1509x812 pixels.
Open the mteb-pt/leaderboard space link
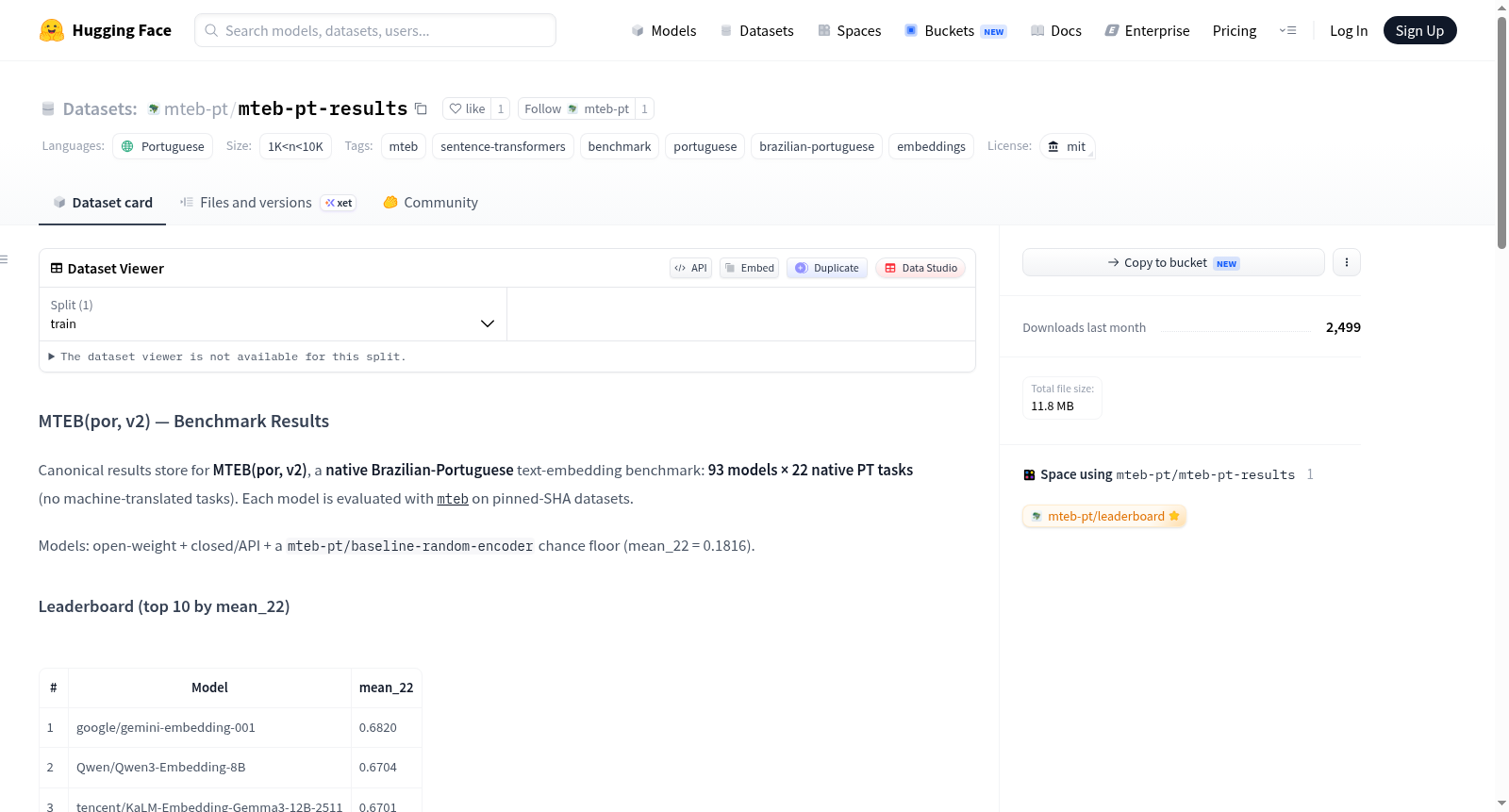pyautogui.click(x=1104, y=516)
